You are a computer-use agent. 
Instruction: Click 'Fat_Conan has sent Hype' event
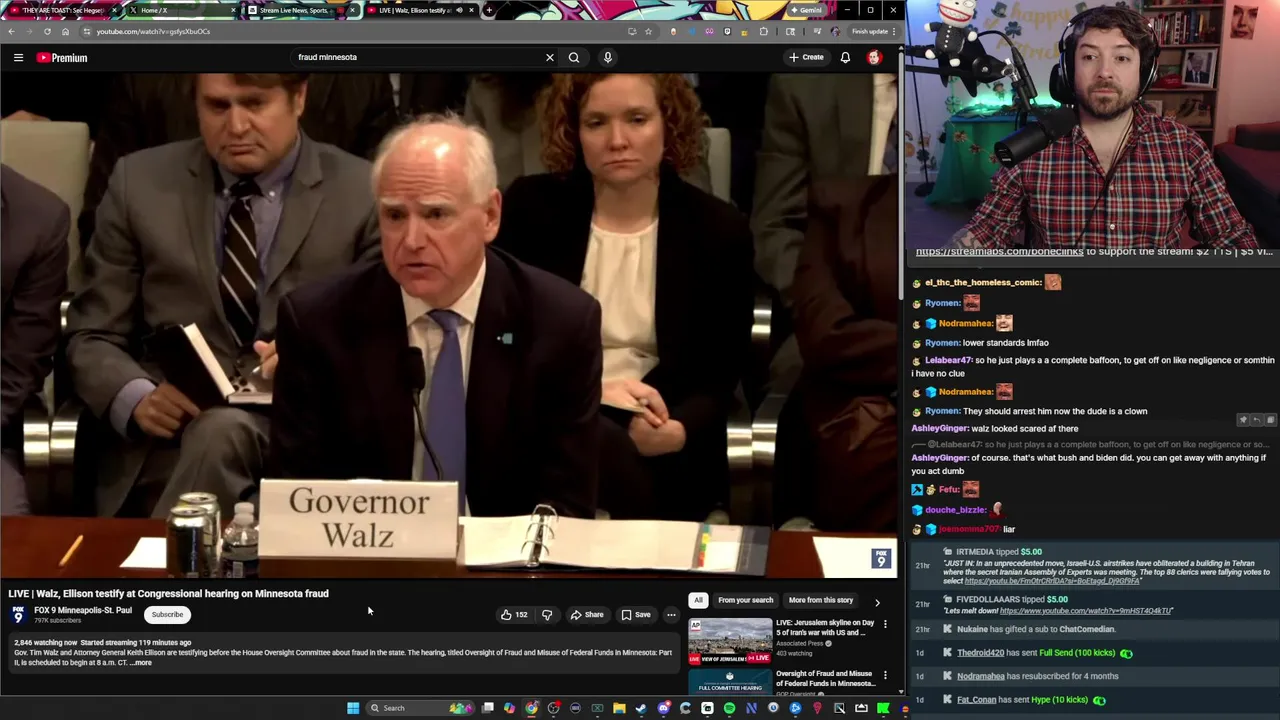1032,700
